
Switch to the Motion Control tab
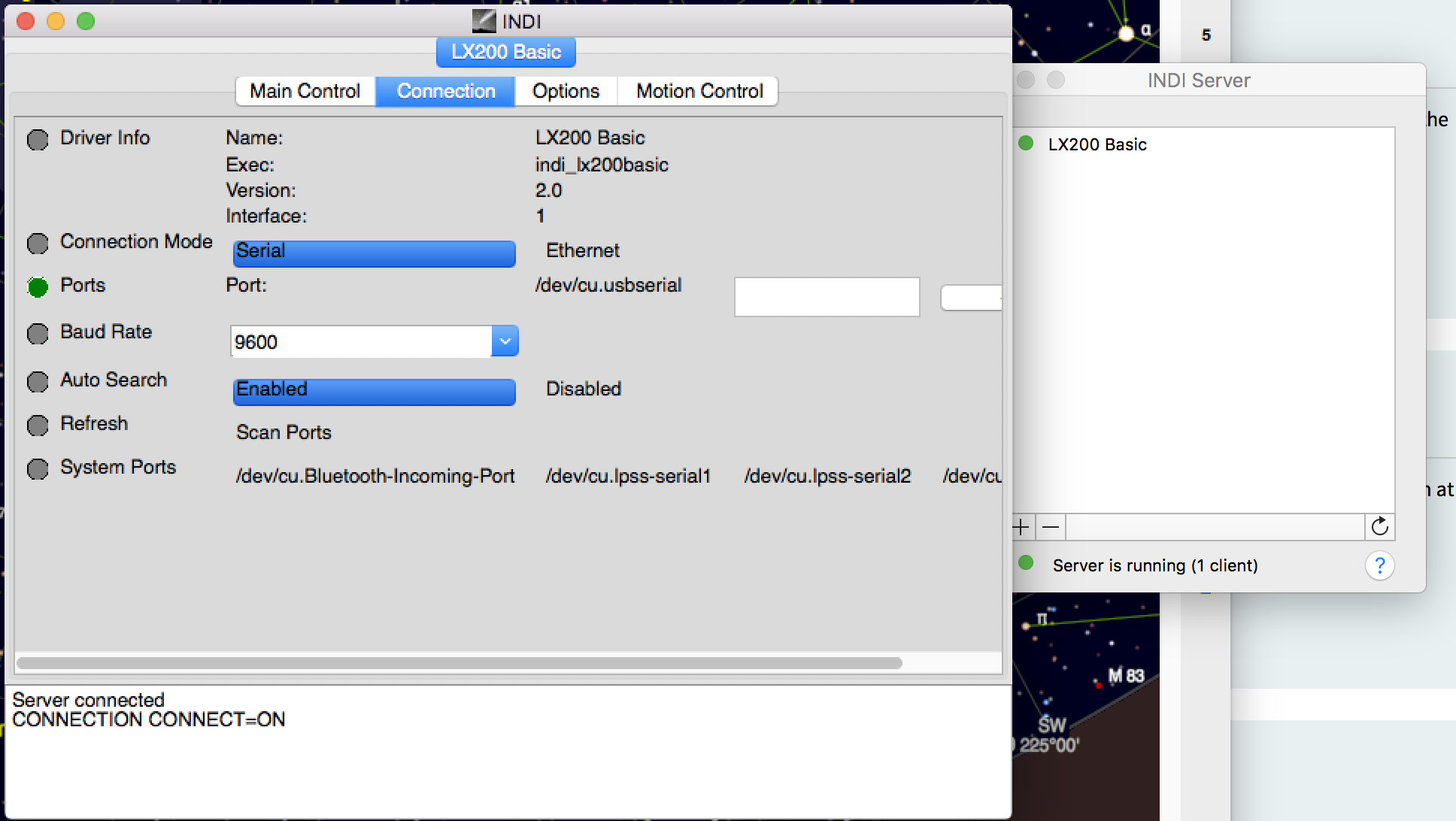699,91
